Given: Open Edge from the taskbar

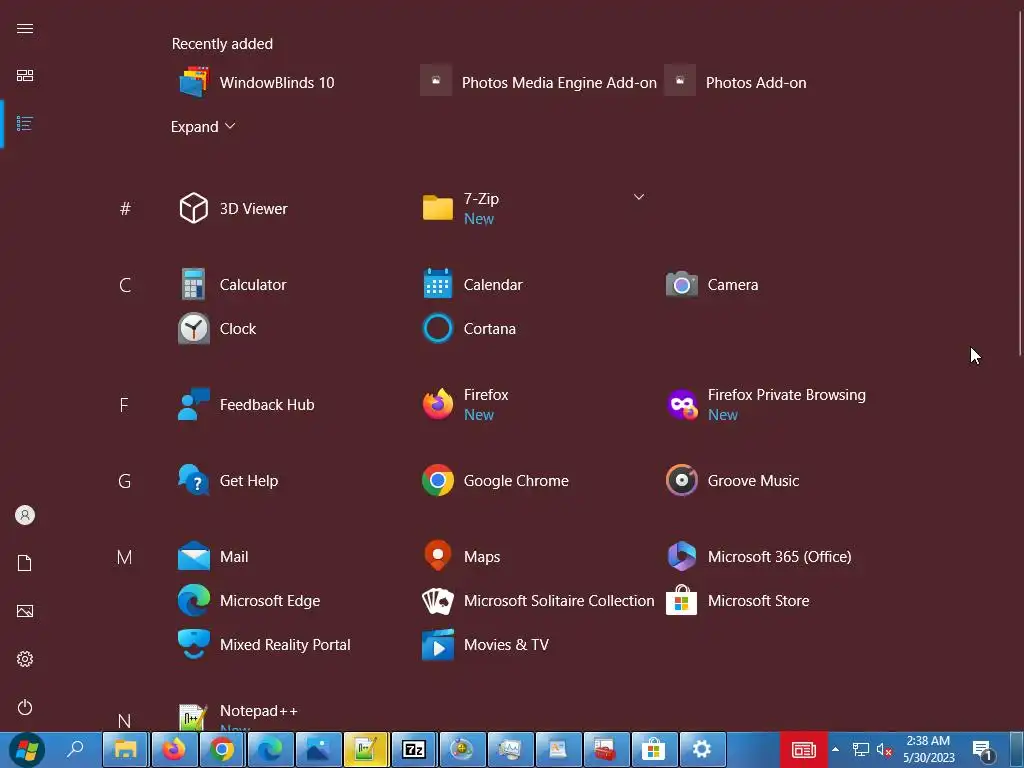Looking at the screenshot, I should point(270,749).
